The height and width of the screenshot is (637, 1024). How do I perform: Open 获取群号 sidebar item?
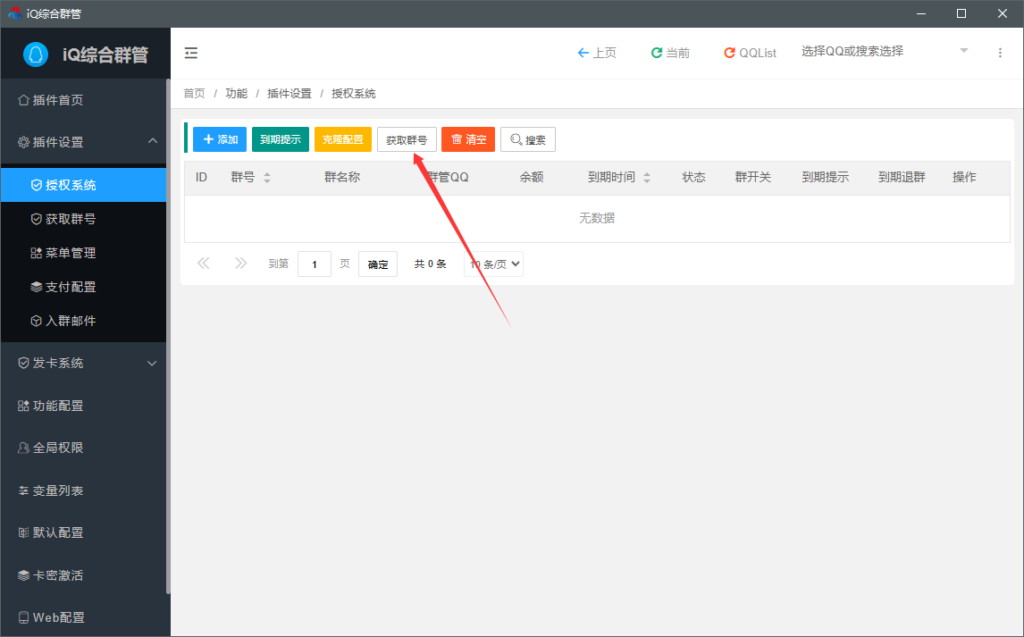[x=84, y=219]
